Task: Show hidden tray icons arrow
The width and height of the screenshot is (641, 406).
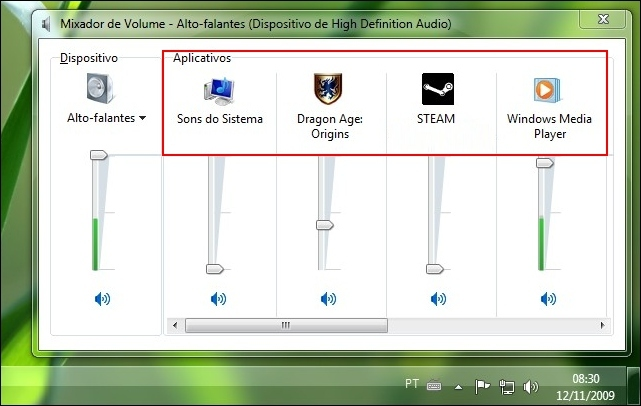Action: click(x=459, y=387)
